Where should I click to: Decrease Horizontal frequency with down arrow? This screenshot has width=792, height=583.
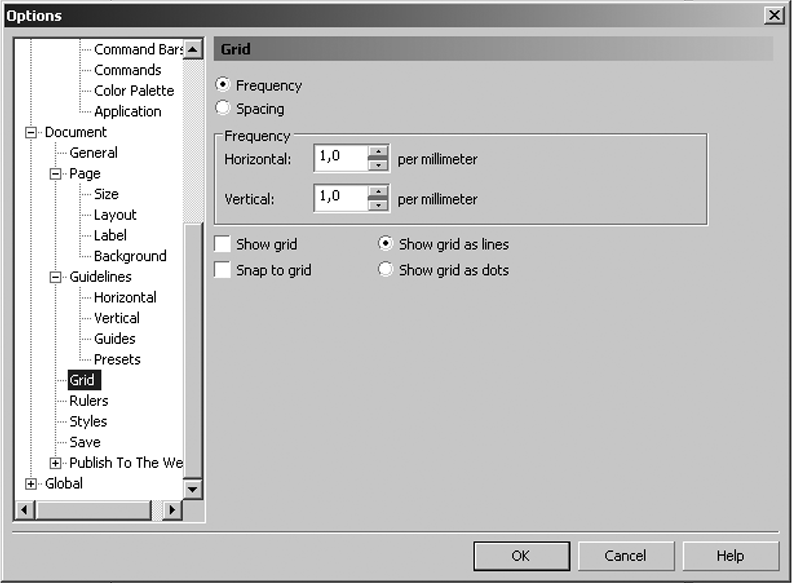(378, 165)
